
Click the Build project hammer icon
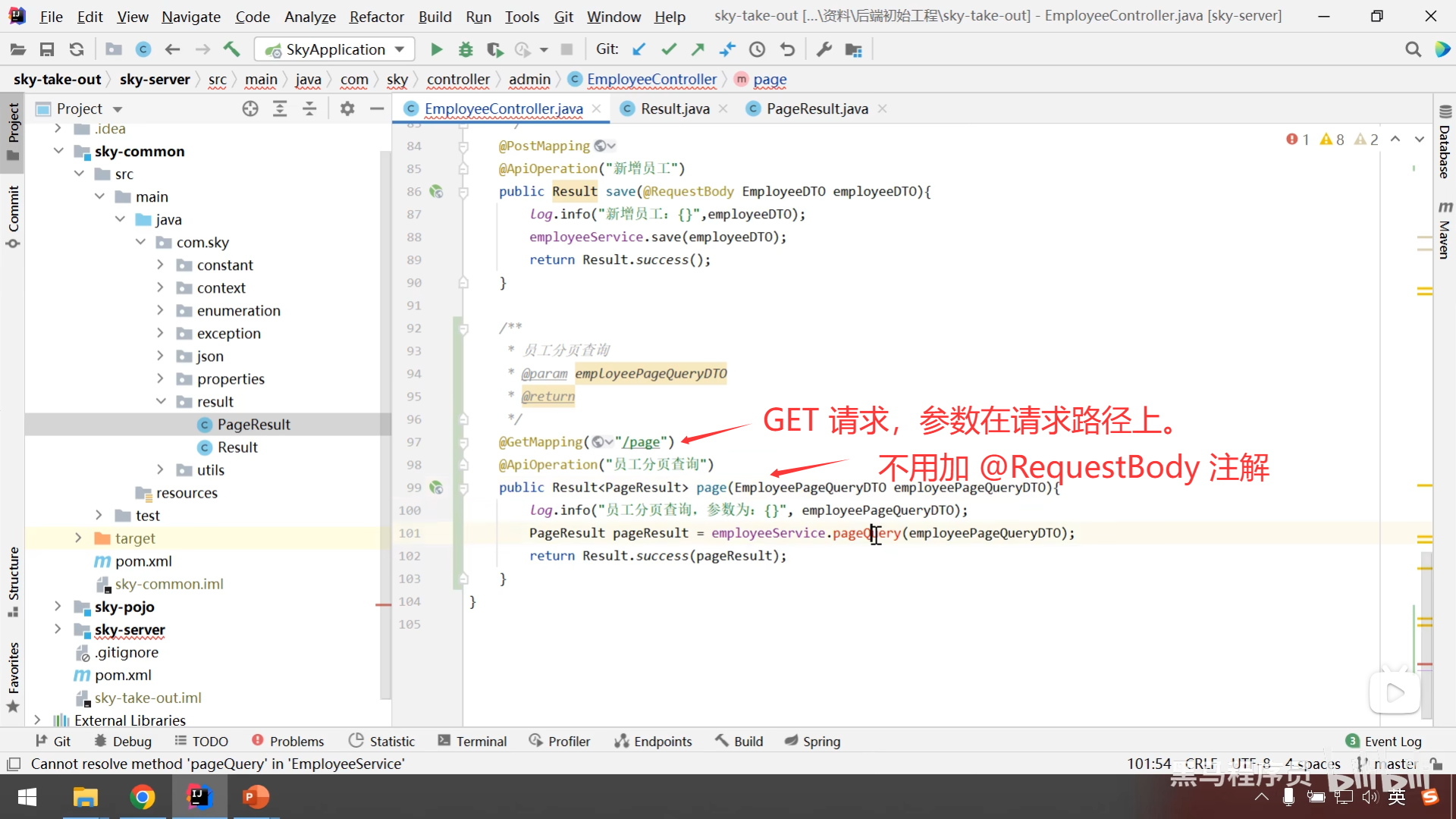[231, 49]
